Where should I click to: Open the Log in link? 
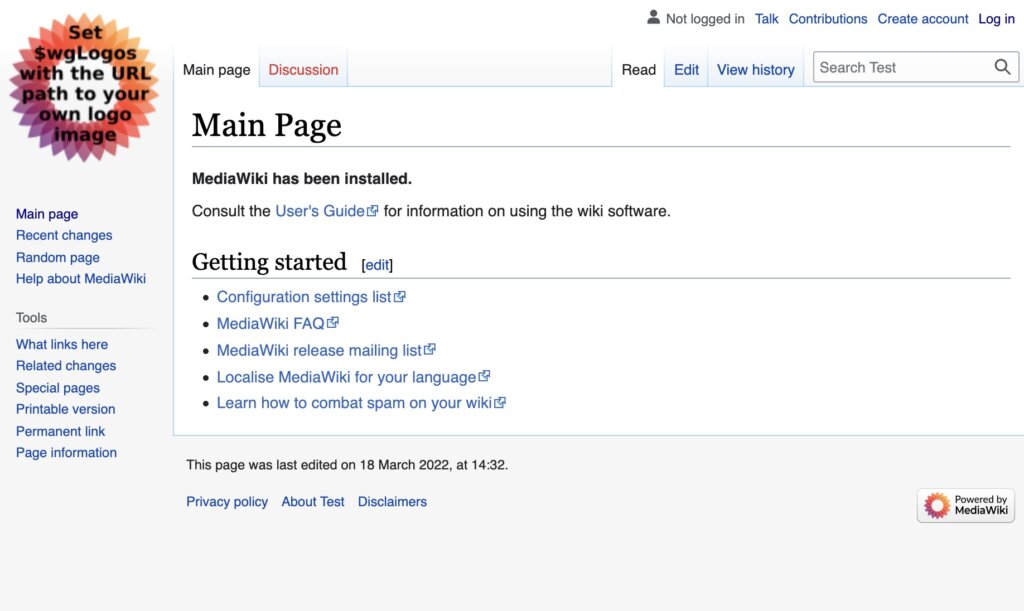[x=996, y=19]
